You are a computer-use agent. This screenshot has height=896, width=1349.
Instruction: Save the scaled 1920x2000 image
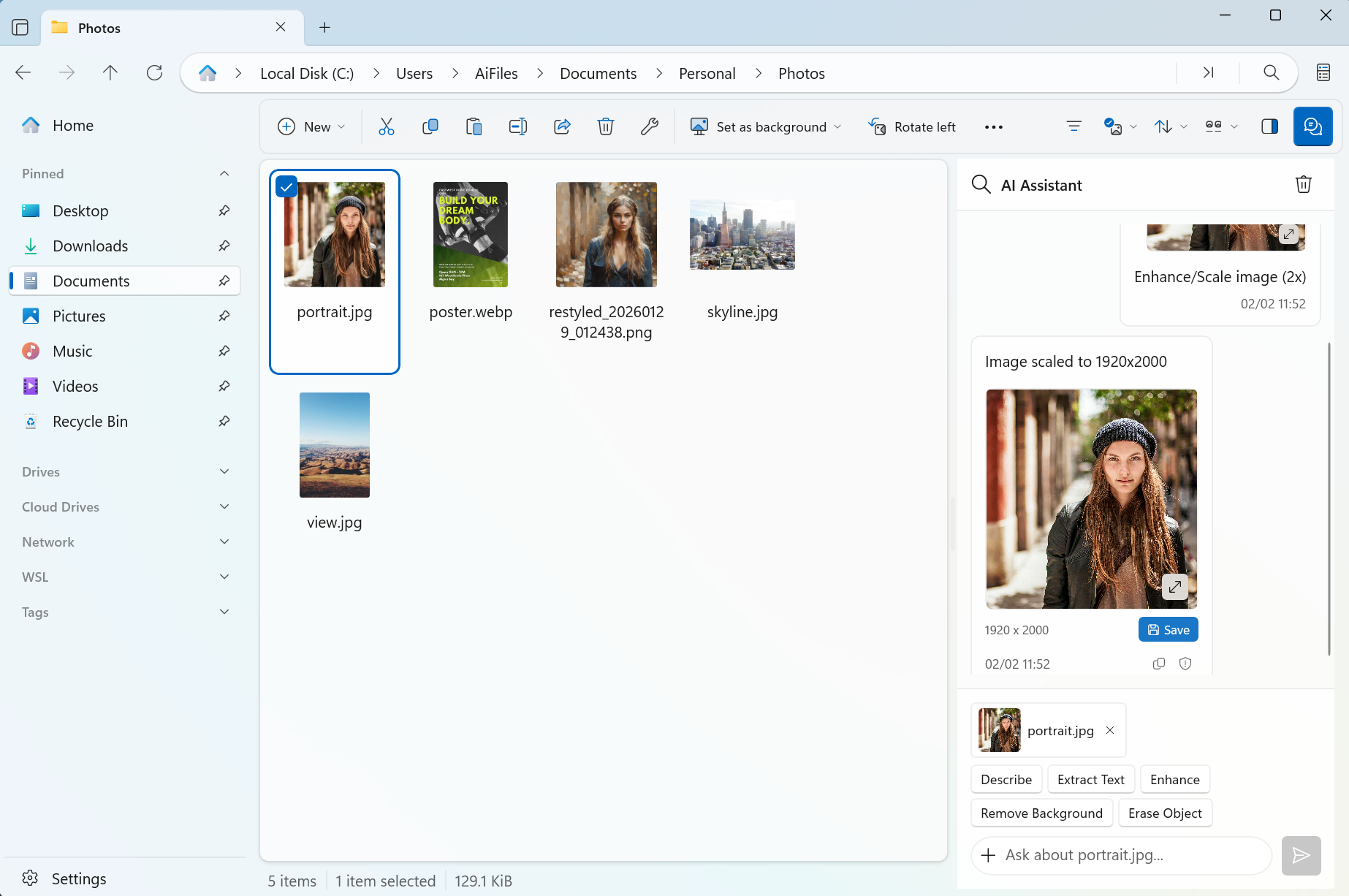(1167, 629)
